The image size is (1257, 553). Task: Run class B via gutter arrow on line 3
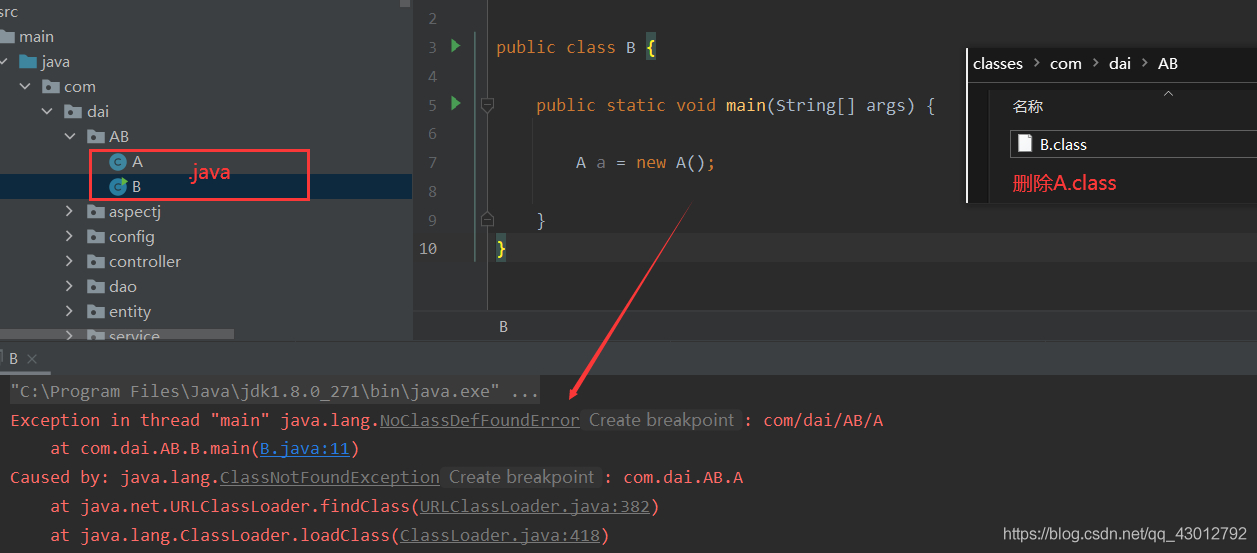(x=455, y=46)
